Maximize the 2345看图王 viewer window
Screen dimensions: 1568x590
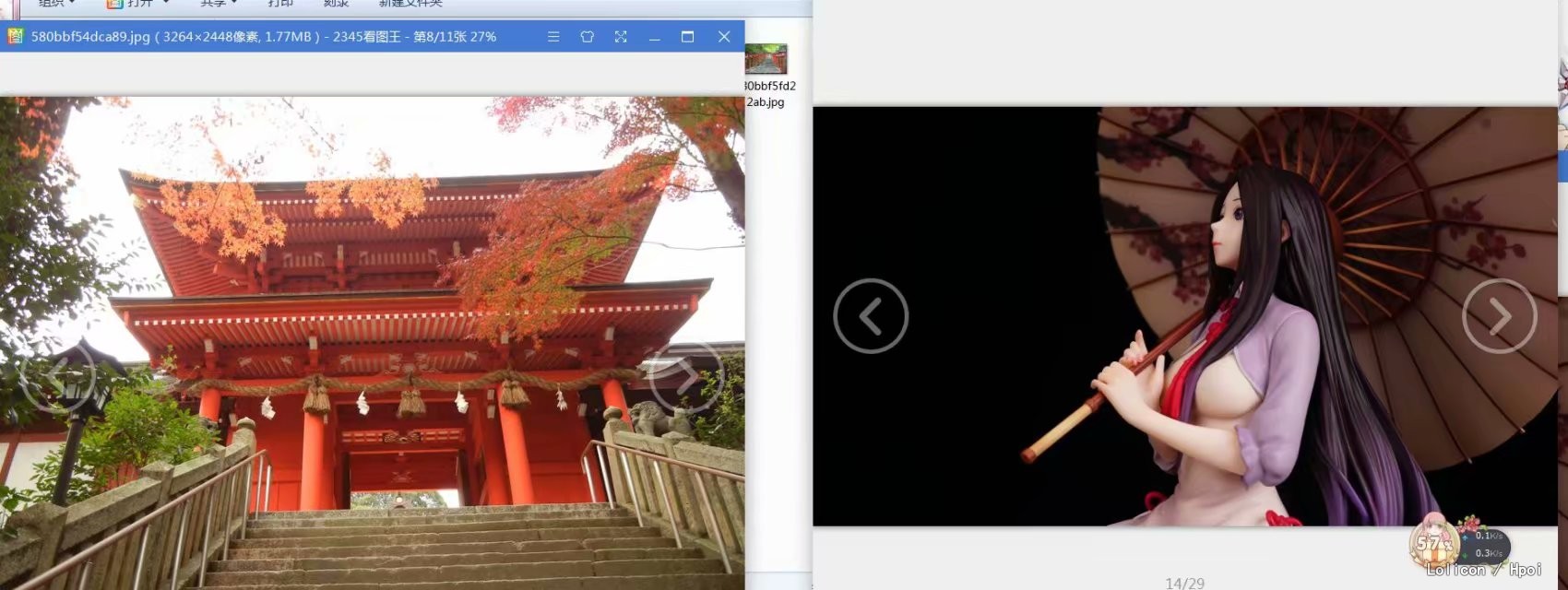coord(687,37)
